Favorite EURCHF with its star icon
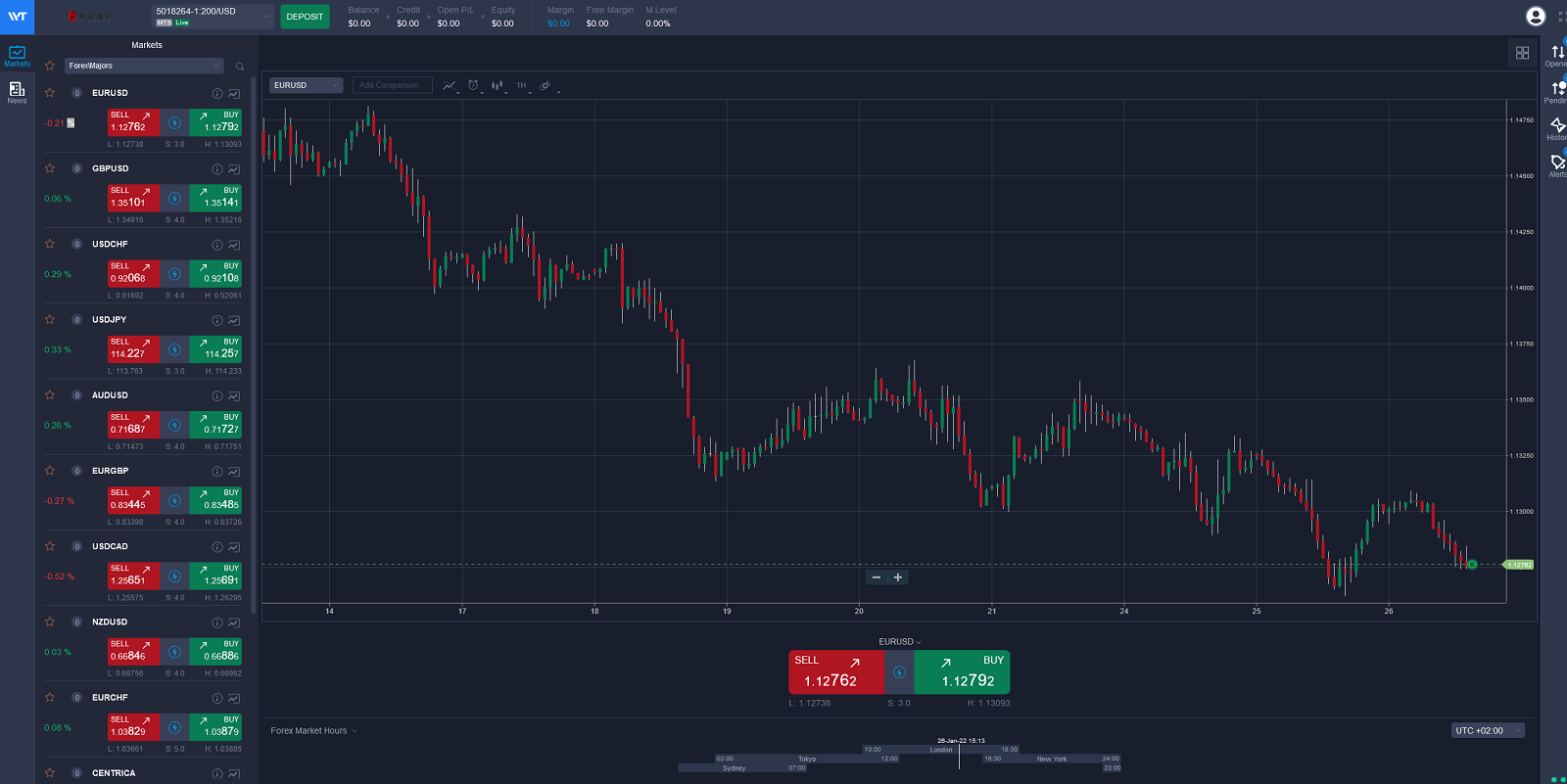Image resolution: width=1567 pixels, height=784 pixels. pyautogui.click(x=50, y=698)
